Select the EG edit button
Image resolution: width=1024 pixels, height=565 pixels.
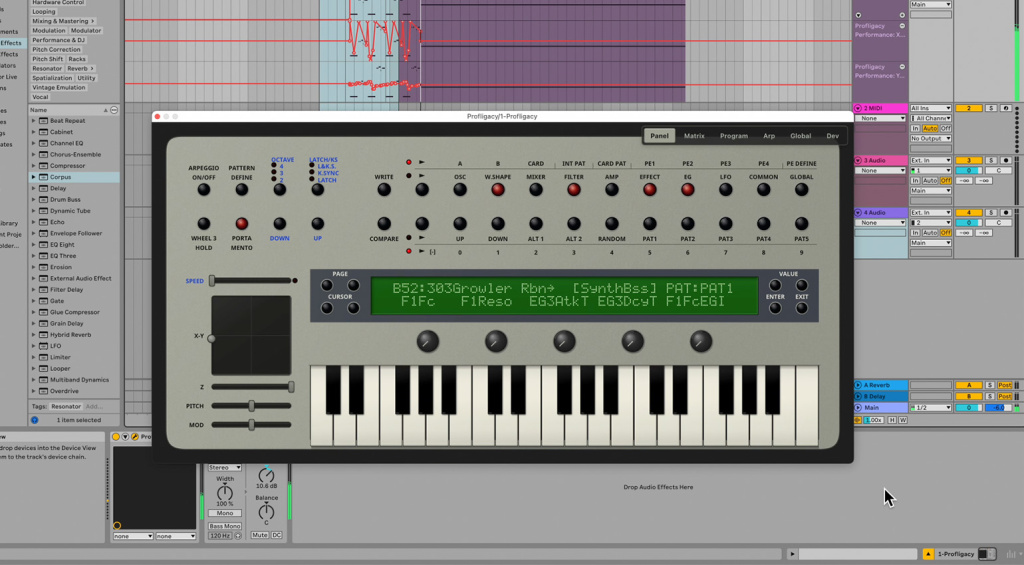pyautogui.click(x=687, y=190)
